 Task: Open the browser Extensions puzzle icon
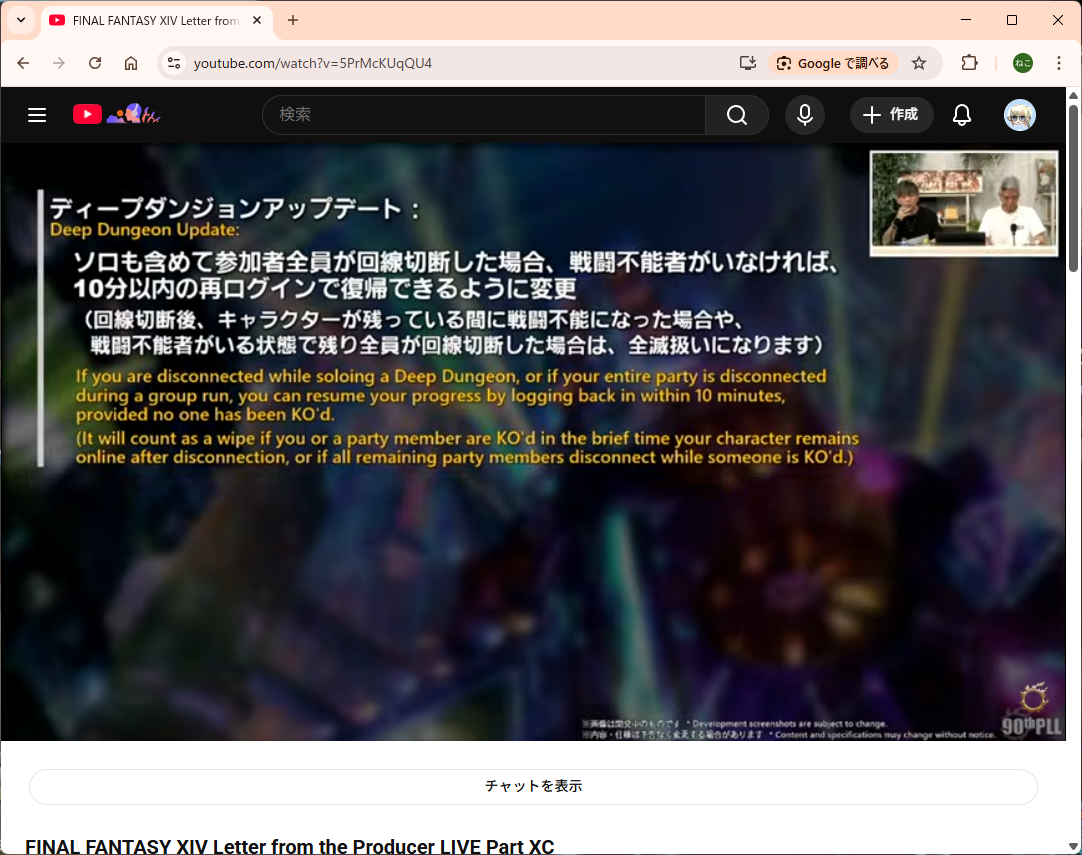click(969, 63)
